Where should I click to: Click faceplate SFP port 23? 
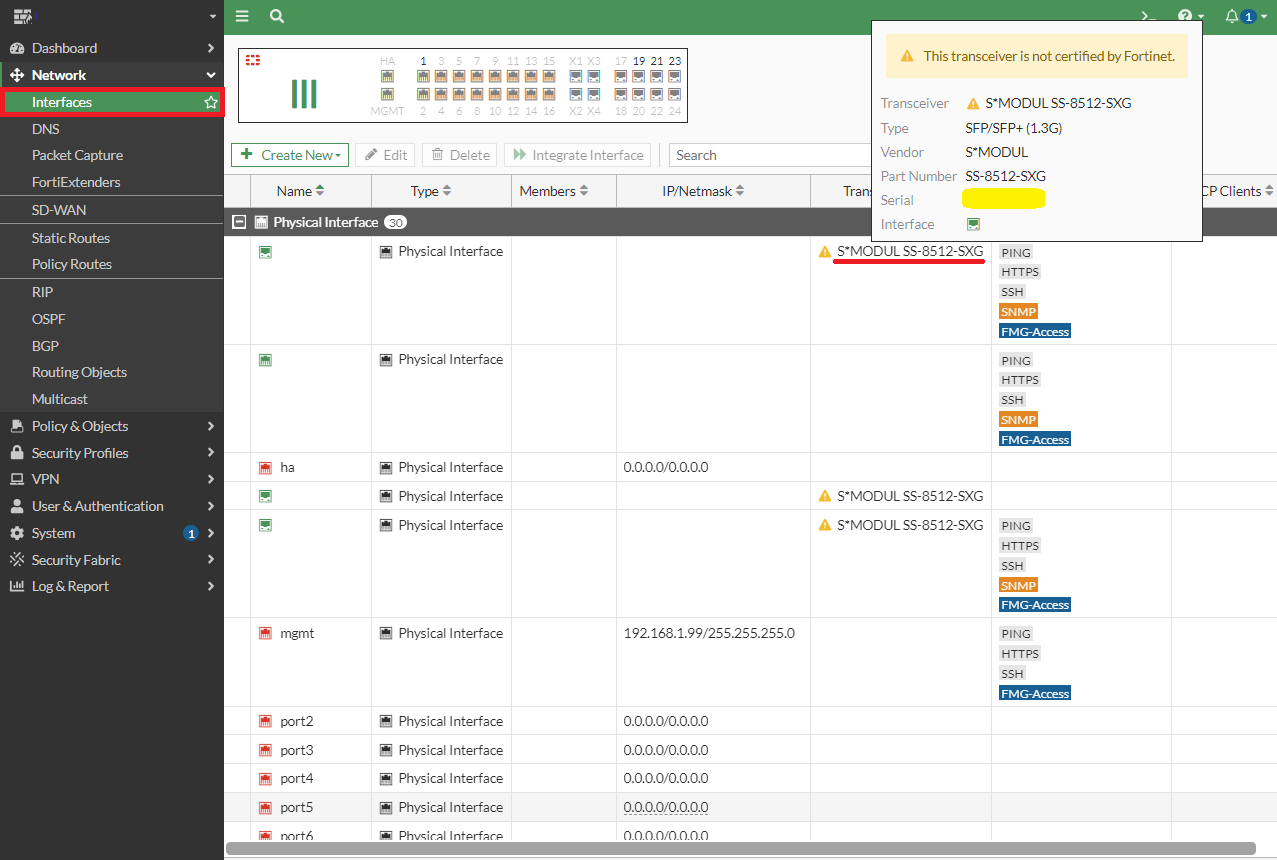tap(675, 76)
